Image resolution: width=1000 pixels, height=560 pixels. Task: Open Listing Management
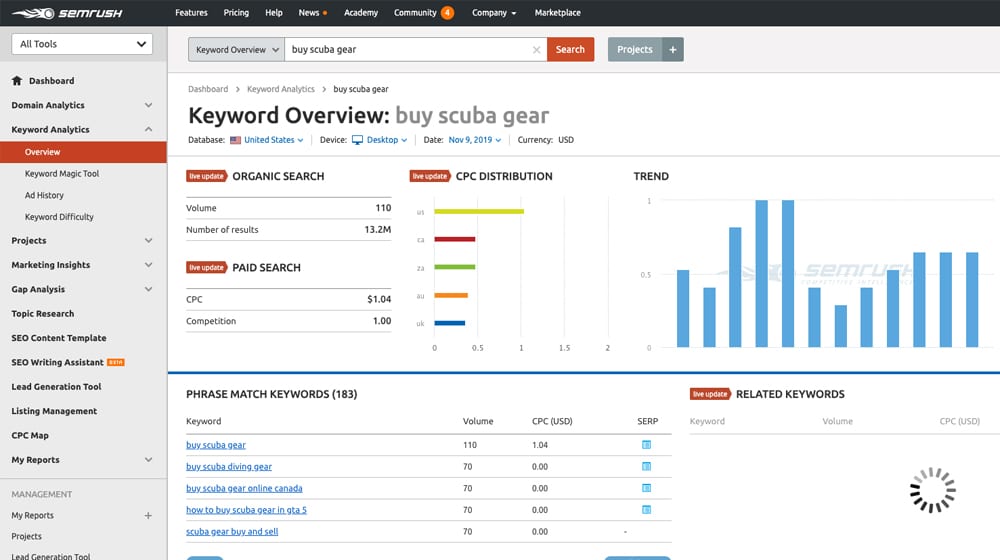pyautogui.click(x=54, y=411)
